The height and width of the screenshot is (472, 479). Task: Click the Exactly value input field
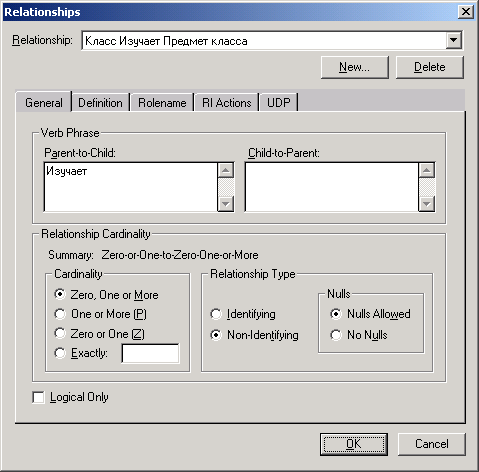[x=150, y=353]
